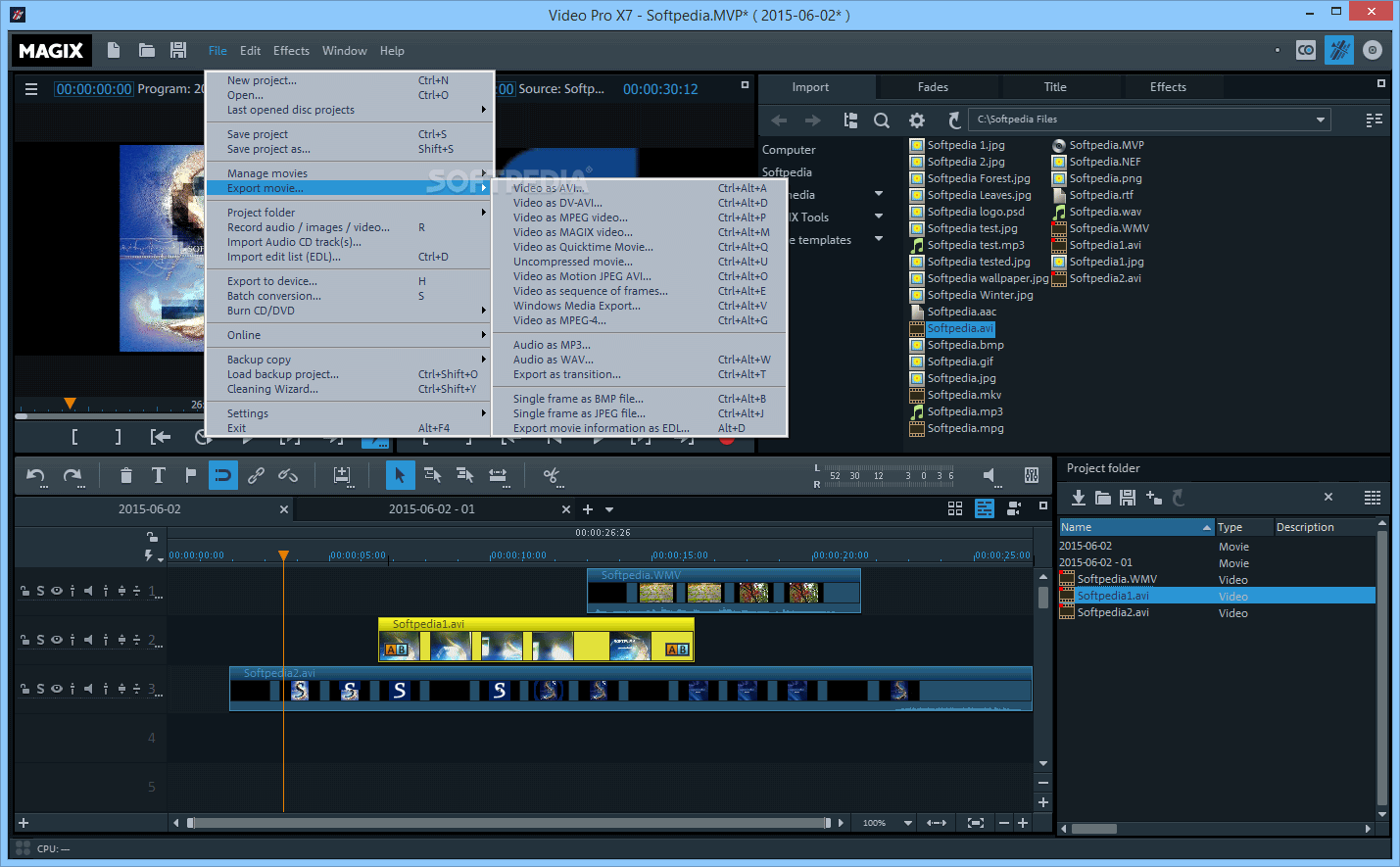Toggle eye visibility of track 3
Image resolution: width=1400 pixels, height=867 pixels.
coord(57,689)
